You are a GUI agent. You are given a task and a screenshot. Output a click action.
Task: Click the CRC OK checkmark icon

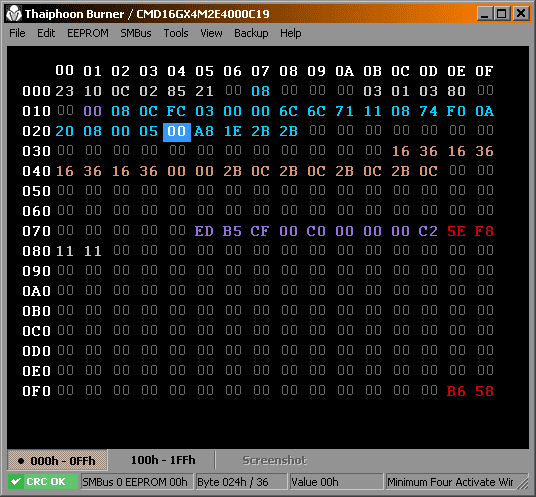click(x=16, y=482)
